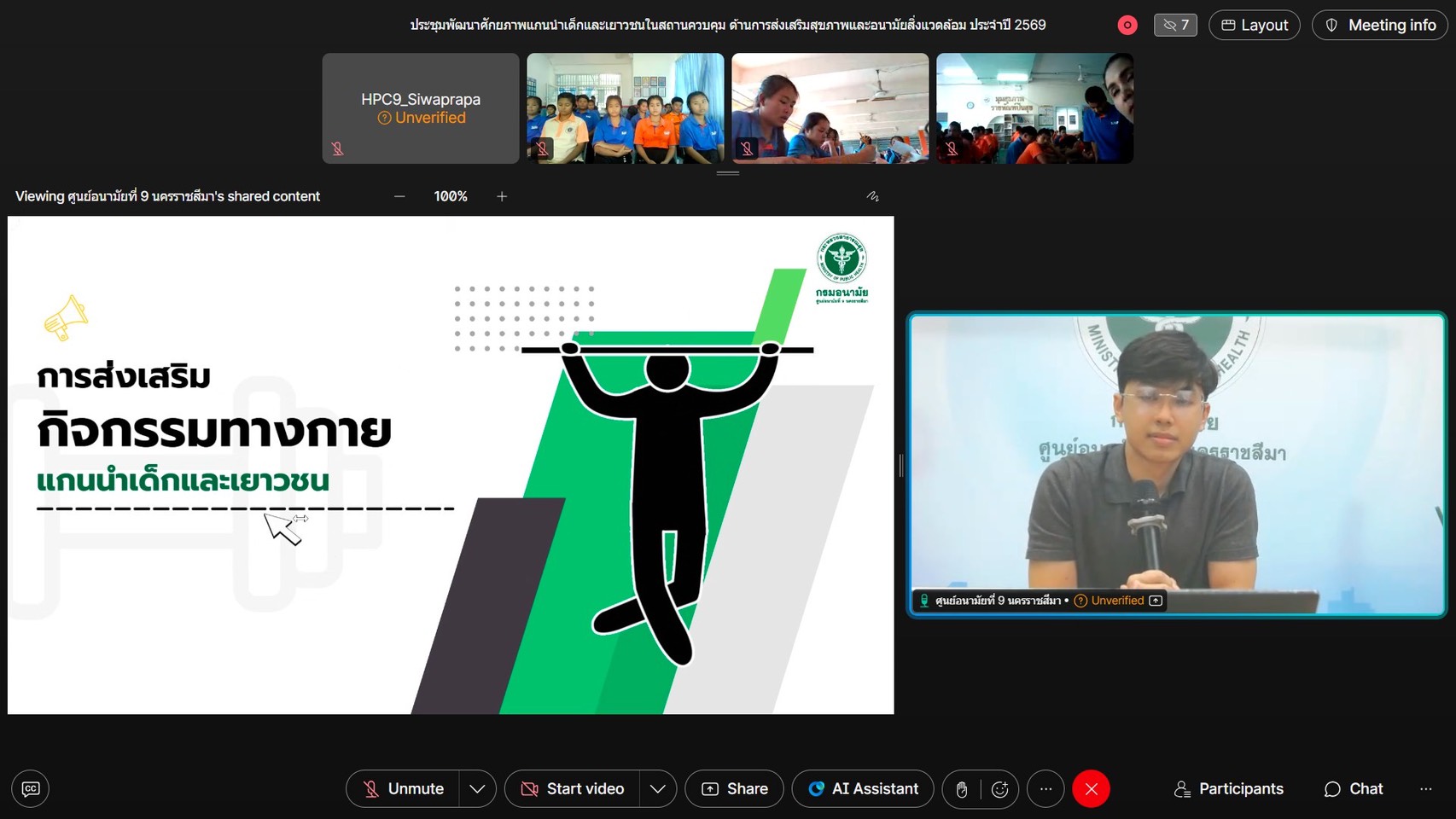Image resolution: width=1456 pixels, height=819 pixels.
Task: Click the red recording indicator
Action: 1127,26
